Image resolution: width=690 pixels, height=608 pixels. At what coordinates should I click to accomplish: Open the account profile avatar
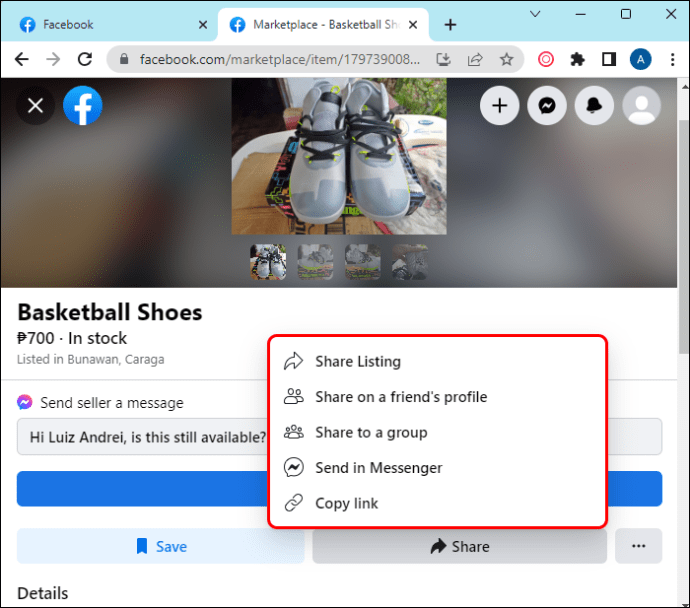click(641, 105)
